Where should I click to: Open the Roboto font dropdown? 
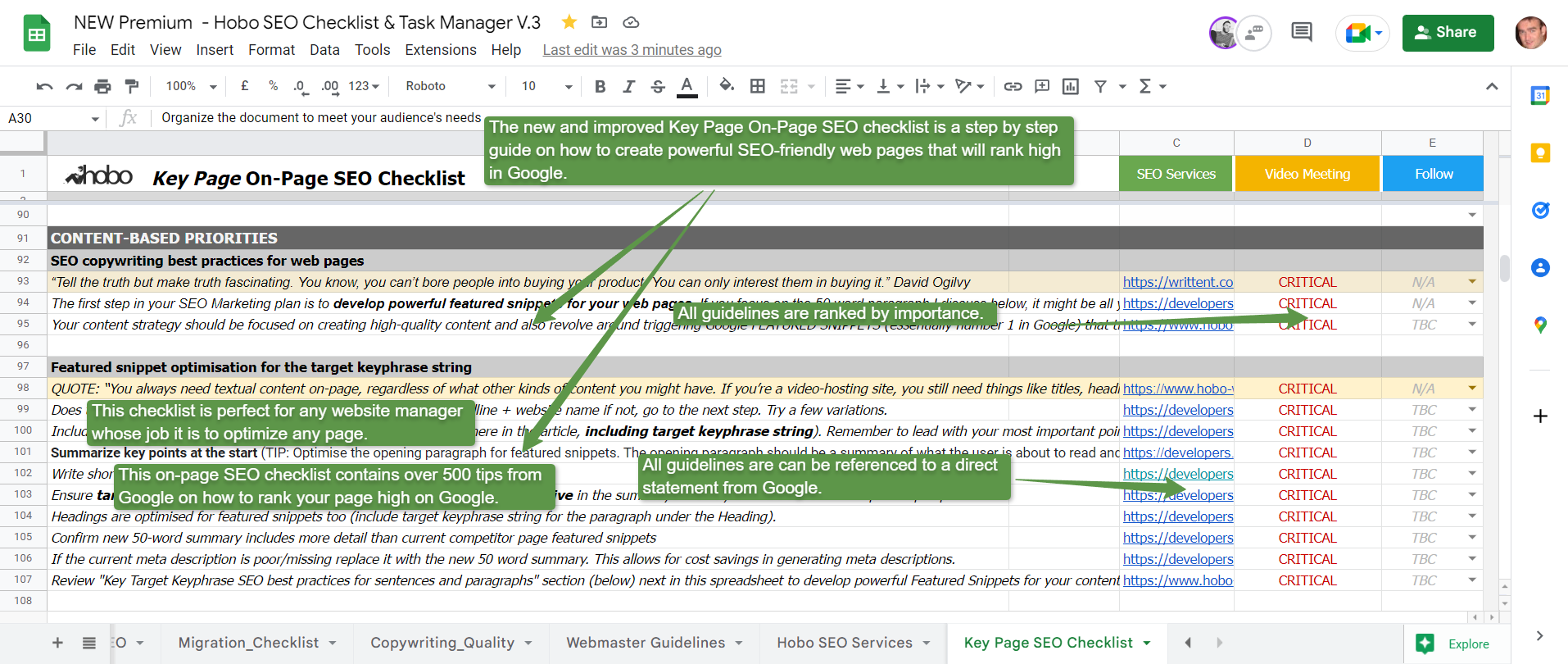(451, 86)
